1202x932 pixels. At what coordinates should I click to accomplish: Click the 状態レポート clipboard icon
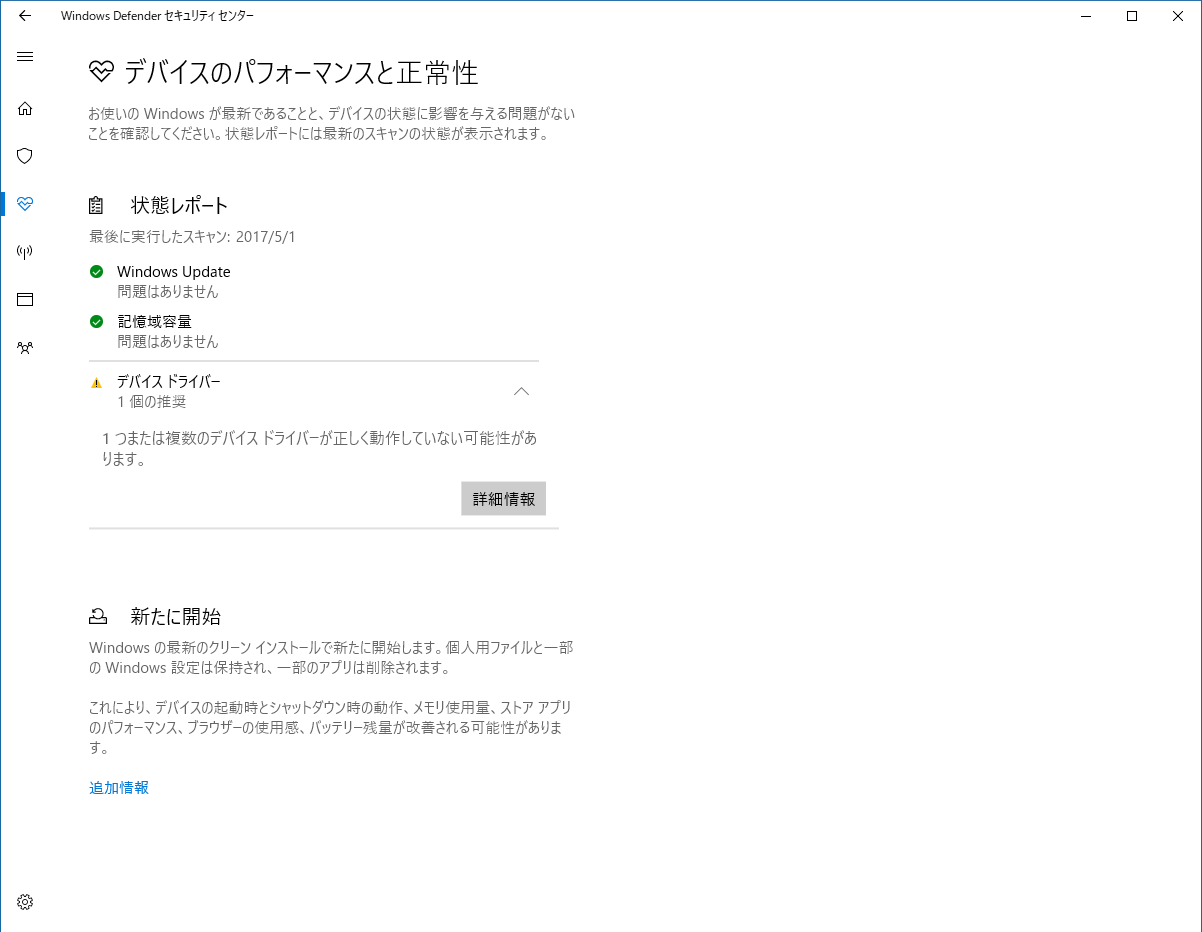[96, 206]
